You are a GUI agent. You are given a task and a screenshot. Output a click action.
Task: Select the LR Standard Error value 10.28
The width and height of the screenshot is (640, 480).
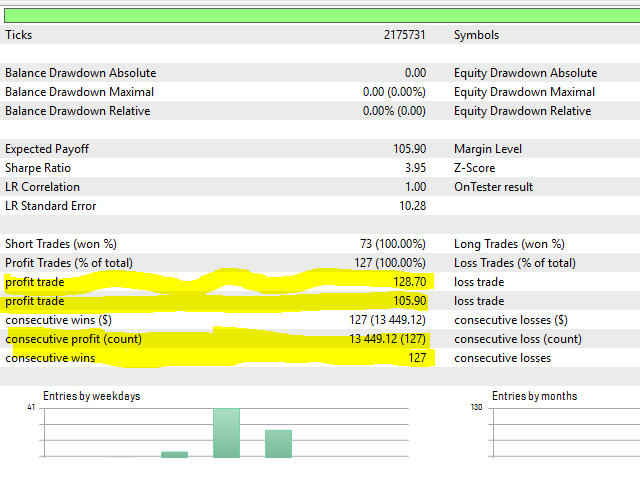click(x=412, y=206)
